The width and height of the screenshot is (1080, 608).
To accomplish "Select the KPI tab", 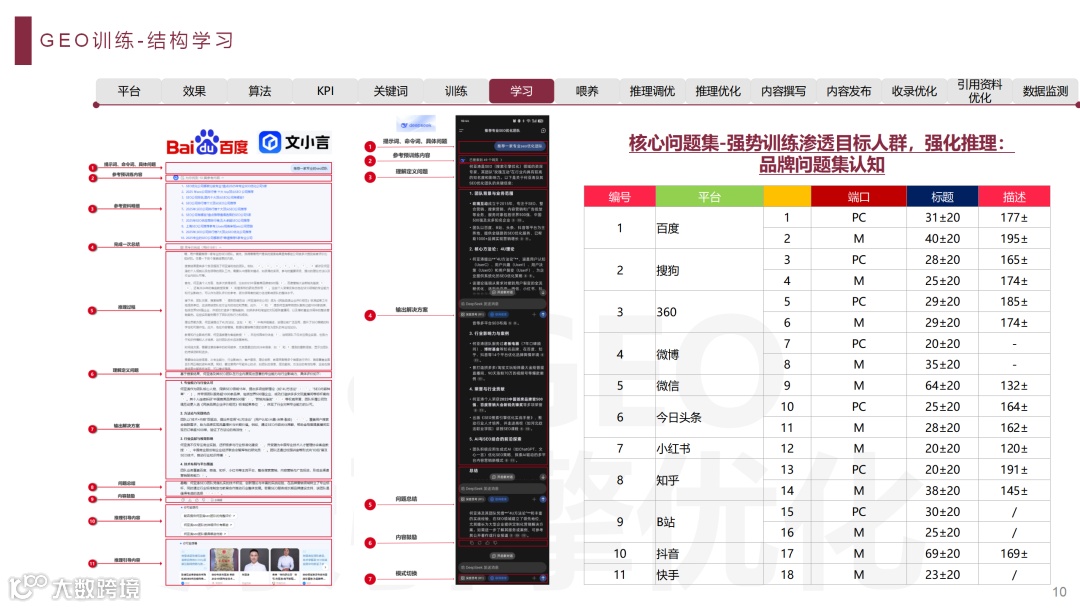I will [x=325, y=91].
